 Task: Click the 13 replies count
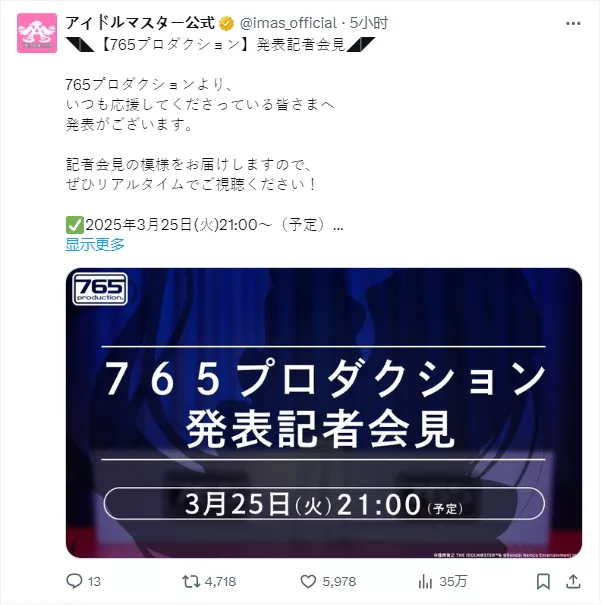94,581
